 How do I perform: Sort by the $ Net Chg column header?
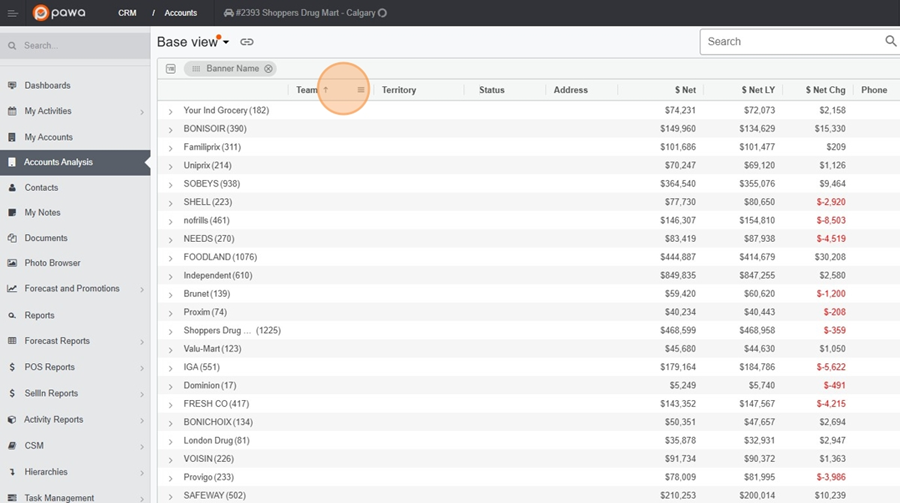point(825,90)
